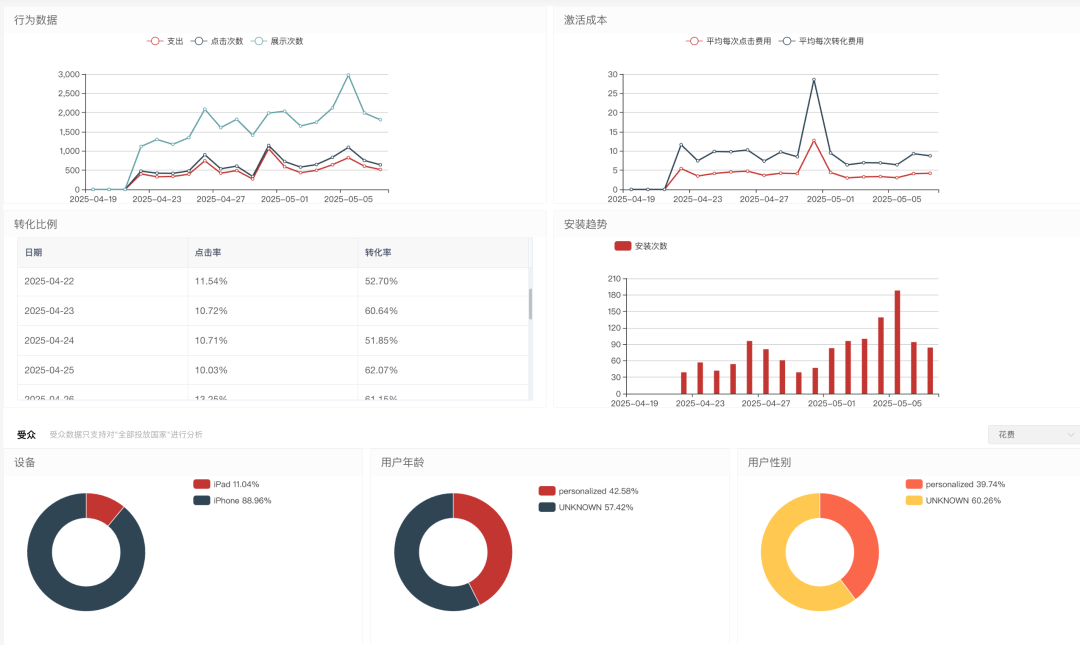
Task: Click the 转化比例 table scrollbar
Action: click(530, 304)
